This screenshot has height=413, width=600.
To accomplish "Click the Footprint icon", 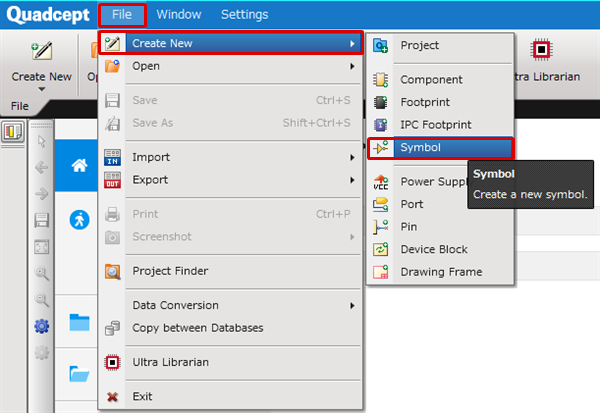I will 380,102.
